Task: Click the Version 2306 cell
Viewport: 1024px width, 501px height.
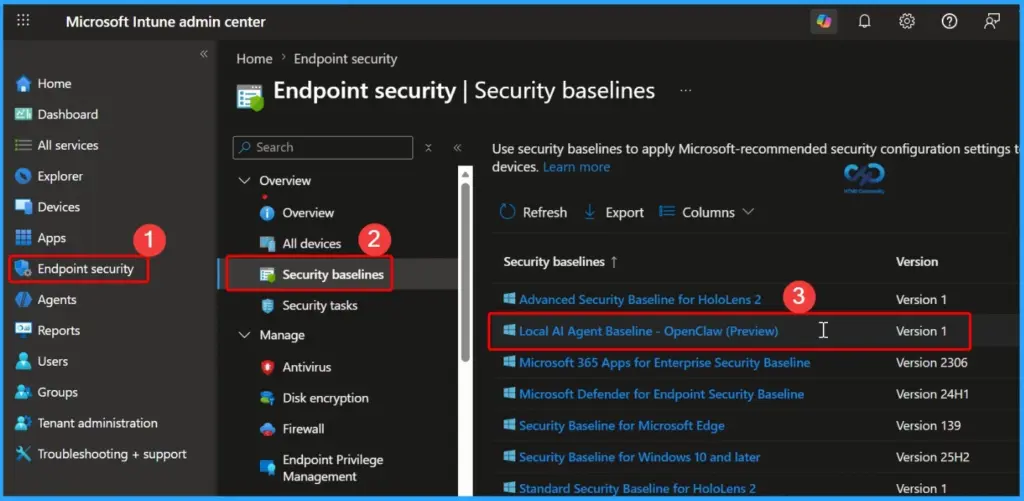Action: click(x=932, y=363)
